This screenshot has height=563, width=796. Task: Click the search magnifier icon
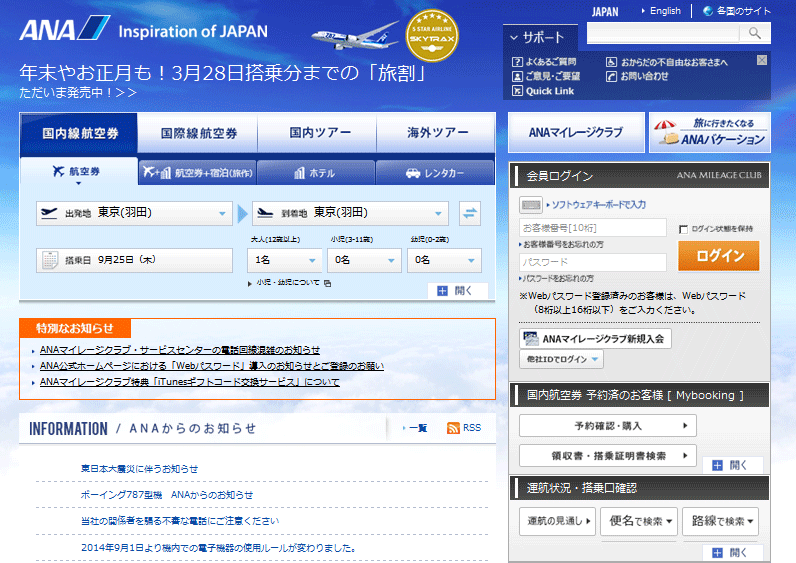[x=755, y=34]
